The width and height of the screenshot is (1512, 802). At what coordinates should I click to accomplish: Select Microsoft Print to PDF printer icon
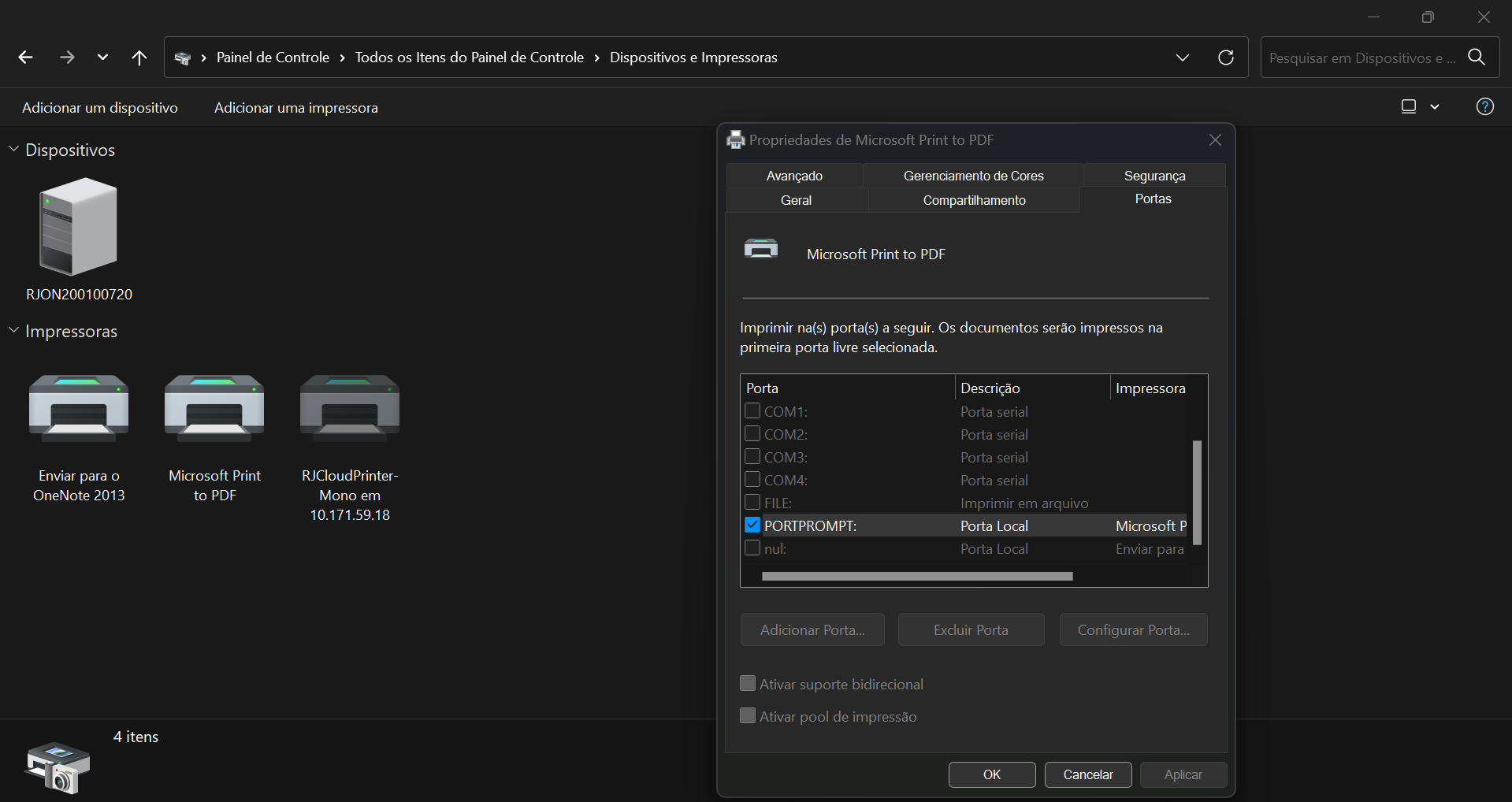pyautogui.click(x=214, y=407)
